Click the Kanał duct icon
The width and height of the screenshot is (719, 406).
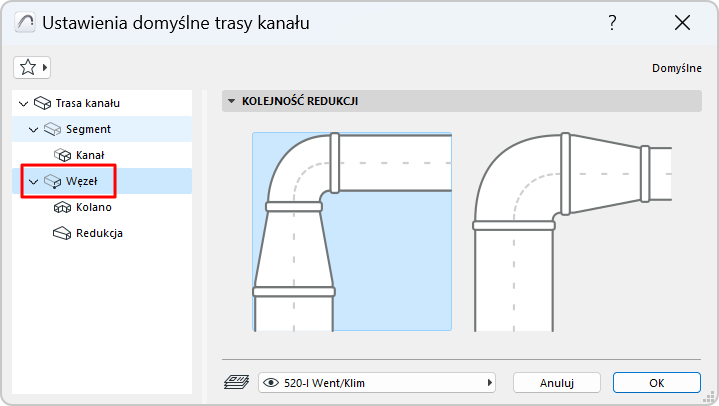tap(63, 155)
